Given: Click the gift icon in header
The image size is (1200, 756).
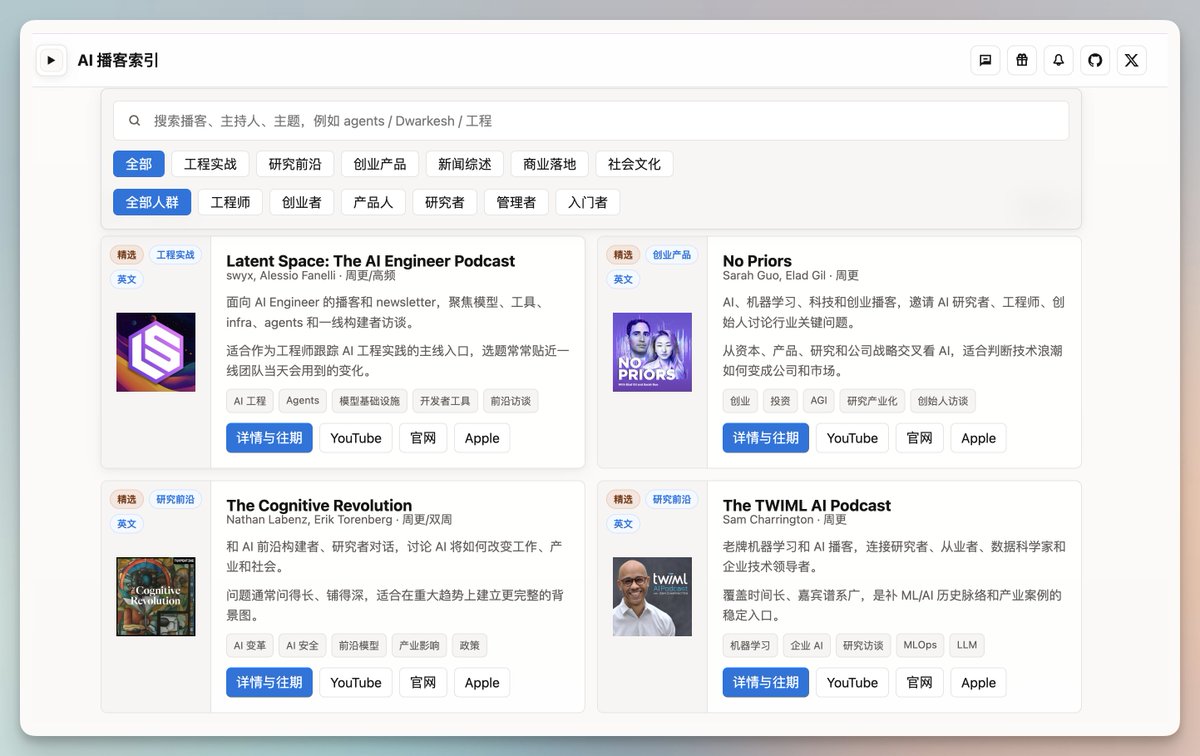Looking at the screenshot, I should coord(1022,60).
